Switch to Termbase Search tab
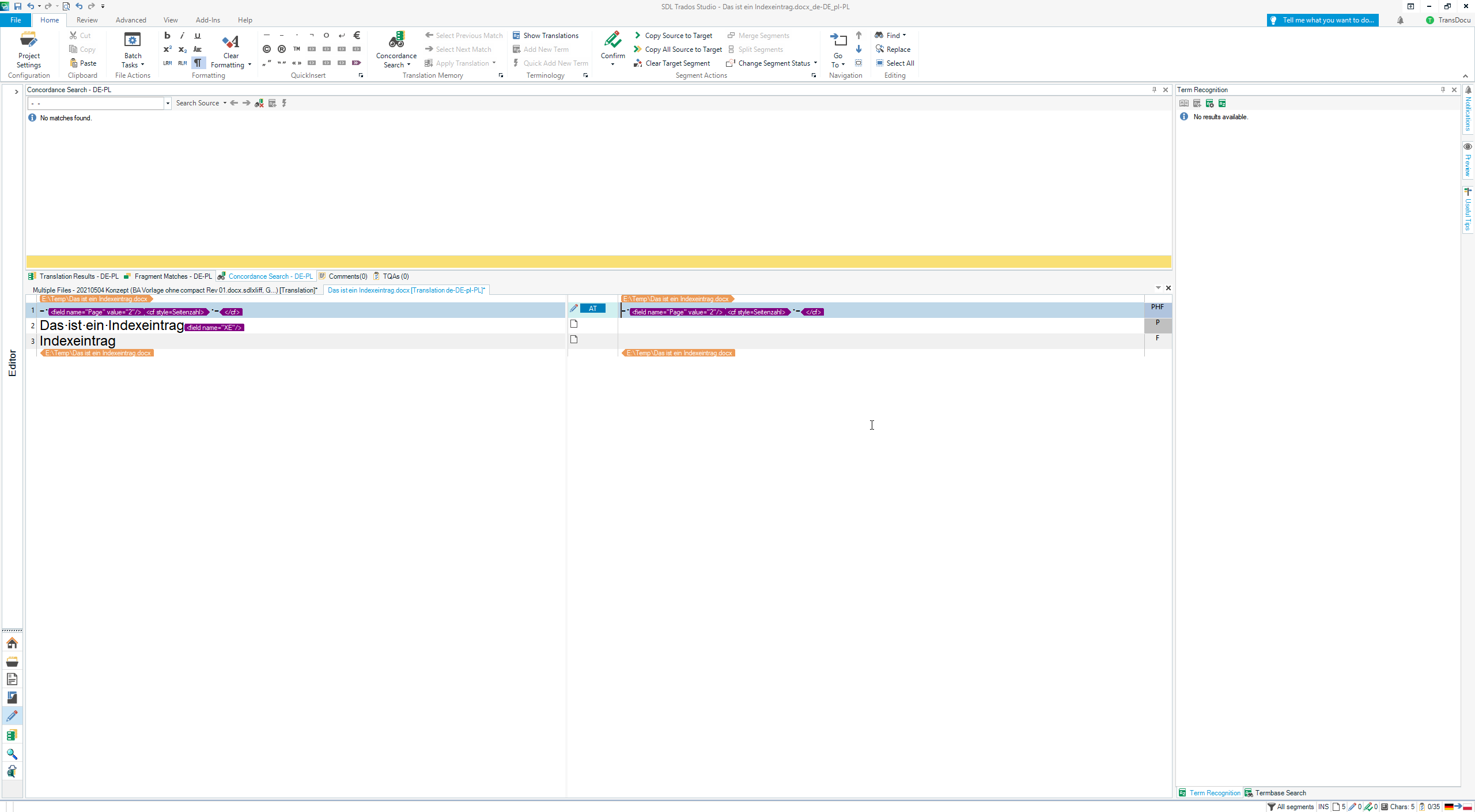The image size is (1475, 812). (1275, 793)
